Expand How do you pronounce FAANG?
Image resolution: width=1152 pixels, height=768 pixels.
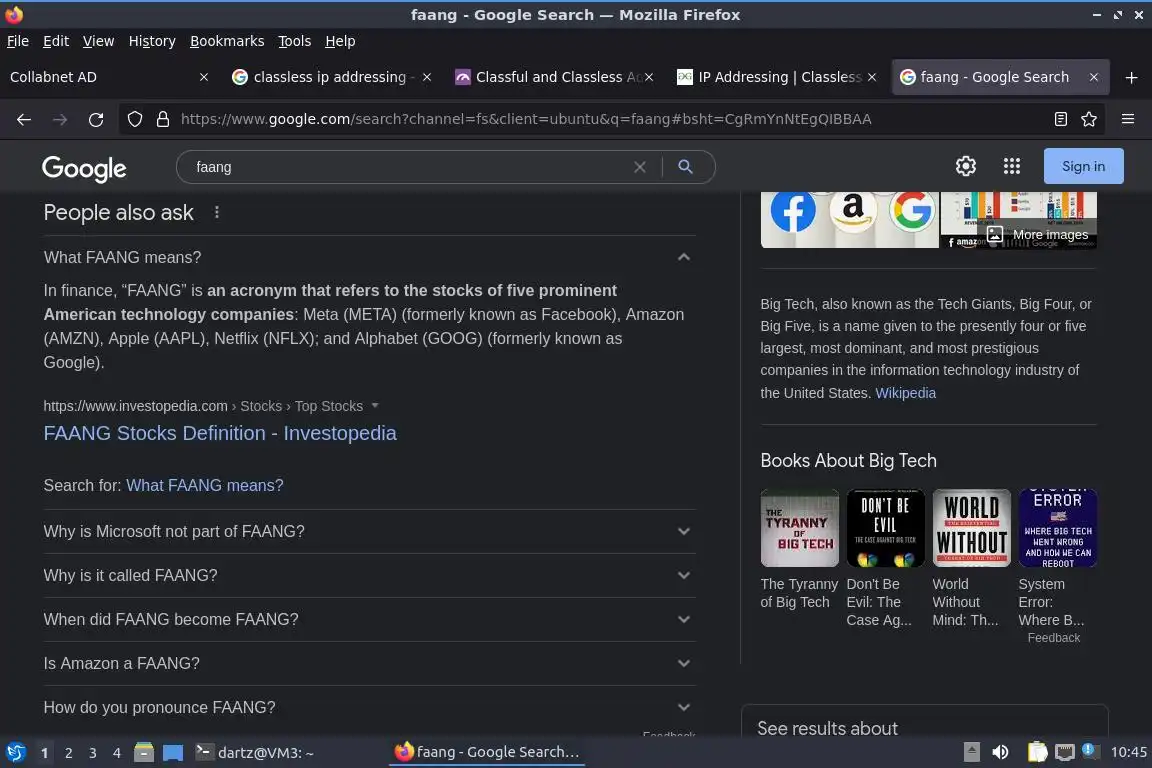pos(683,708)
